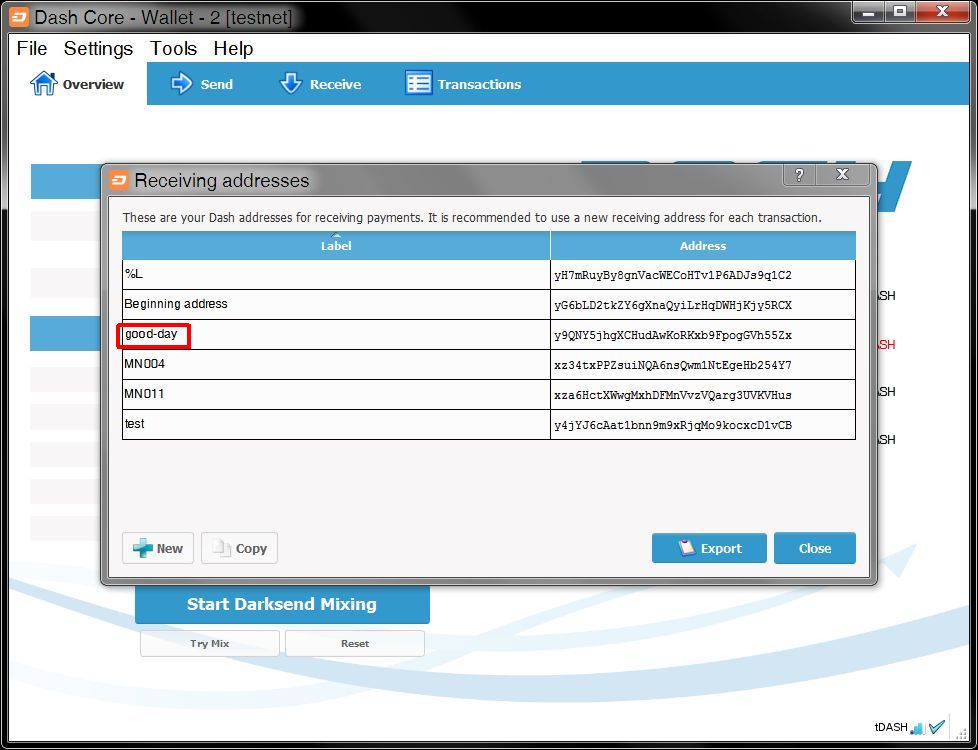This screenshot has height=750, width=978.
Task: Open the Help menu
Action: tap(233, 48)
